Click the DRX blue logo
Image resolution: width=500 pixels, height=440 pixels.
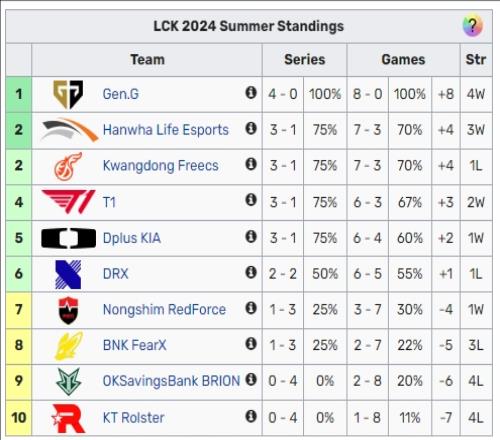point(68,274)
